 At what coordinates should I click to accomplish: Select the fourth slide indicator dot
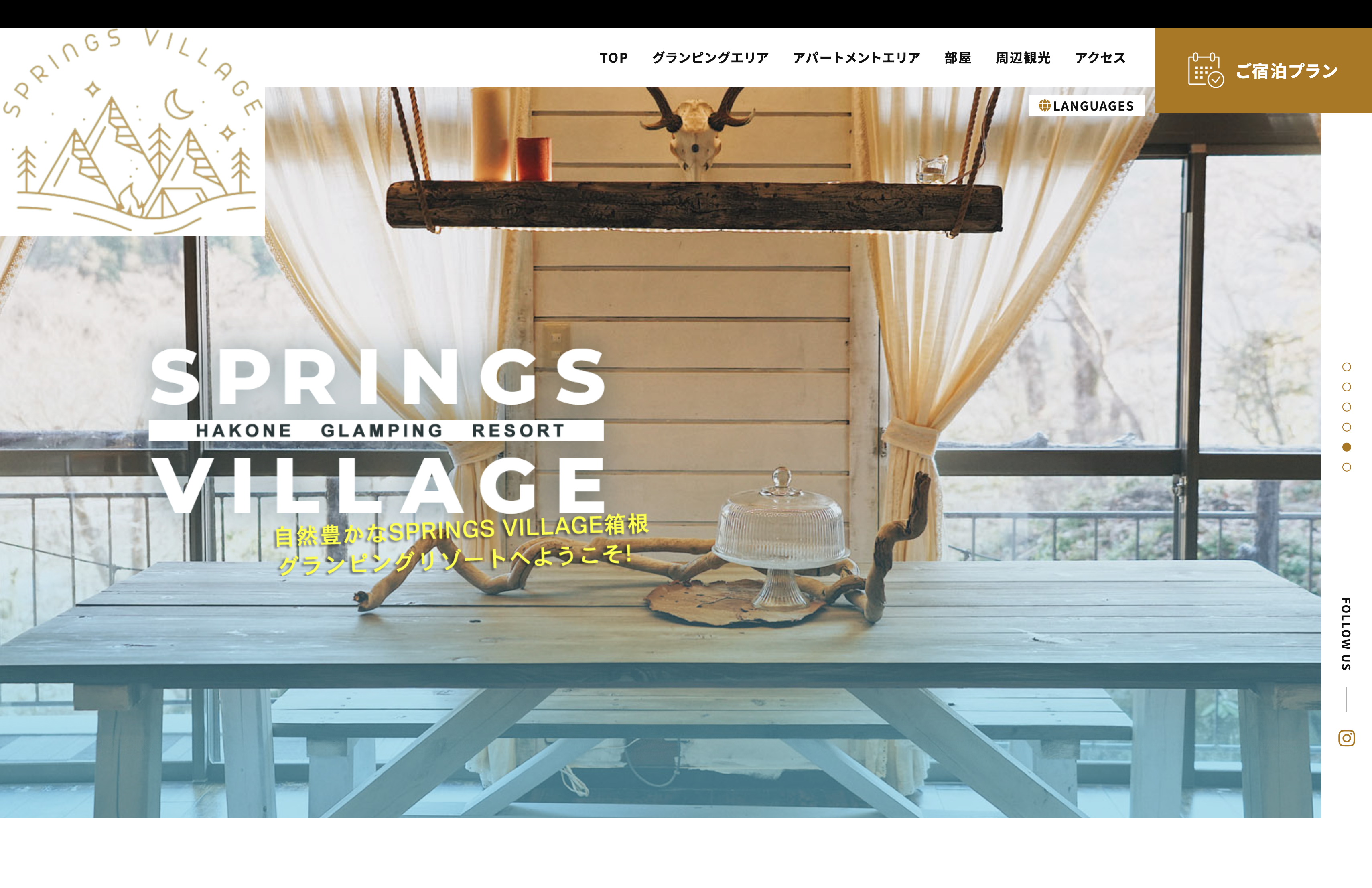[x=1346, y=427]
